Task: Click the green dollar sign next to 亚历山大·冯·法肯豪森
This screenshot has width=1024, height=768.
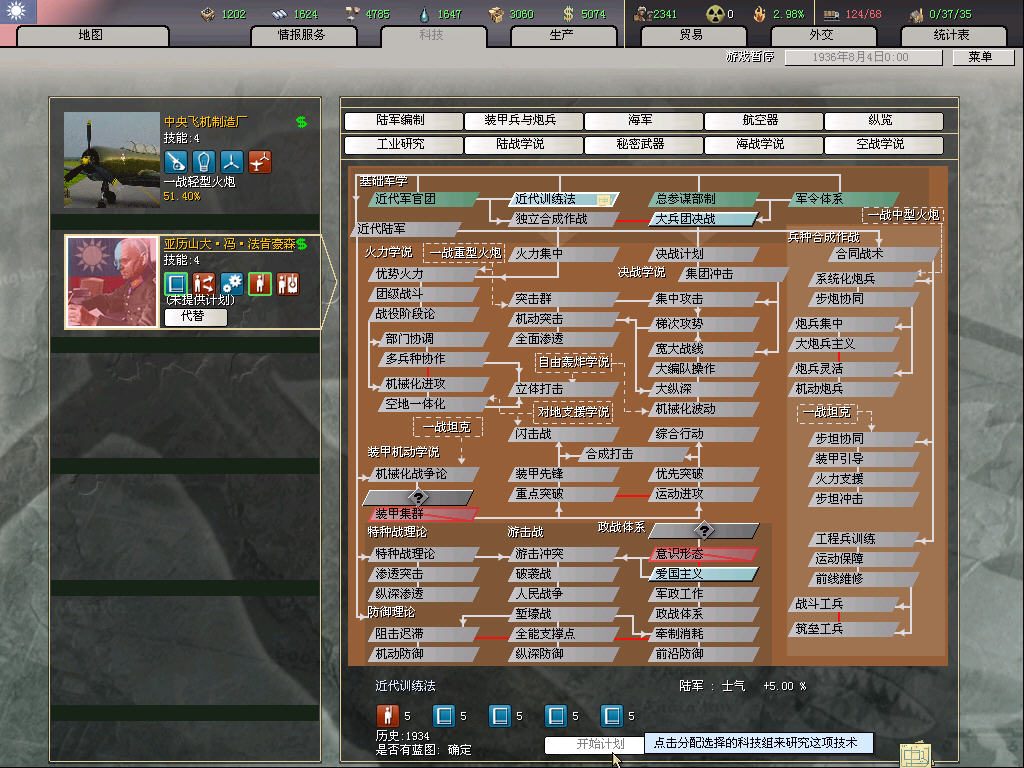Action: (301, 244)
